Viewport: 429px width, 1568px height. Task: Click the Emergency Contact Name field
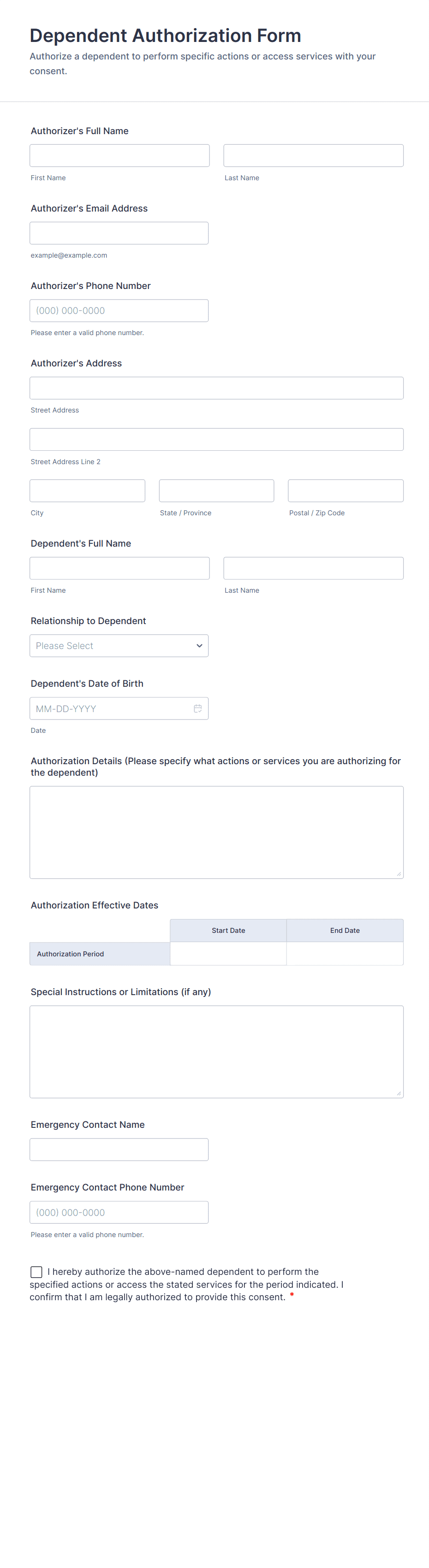[x=119, y=1150]
